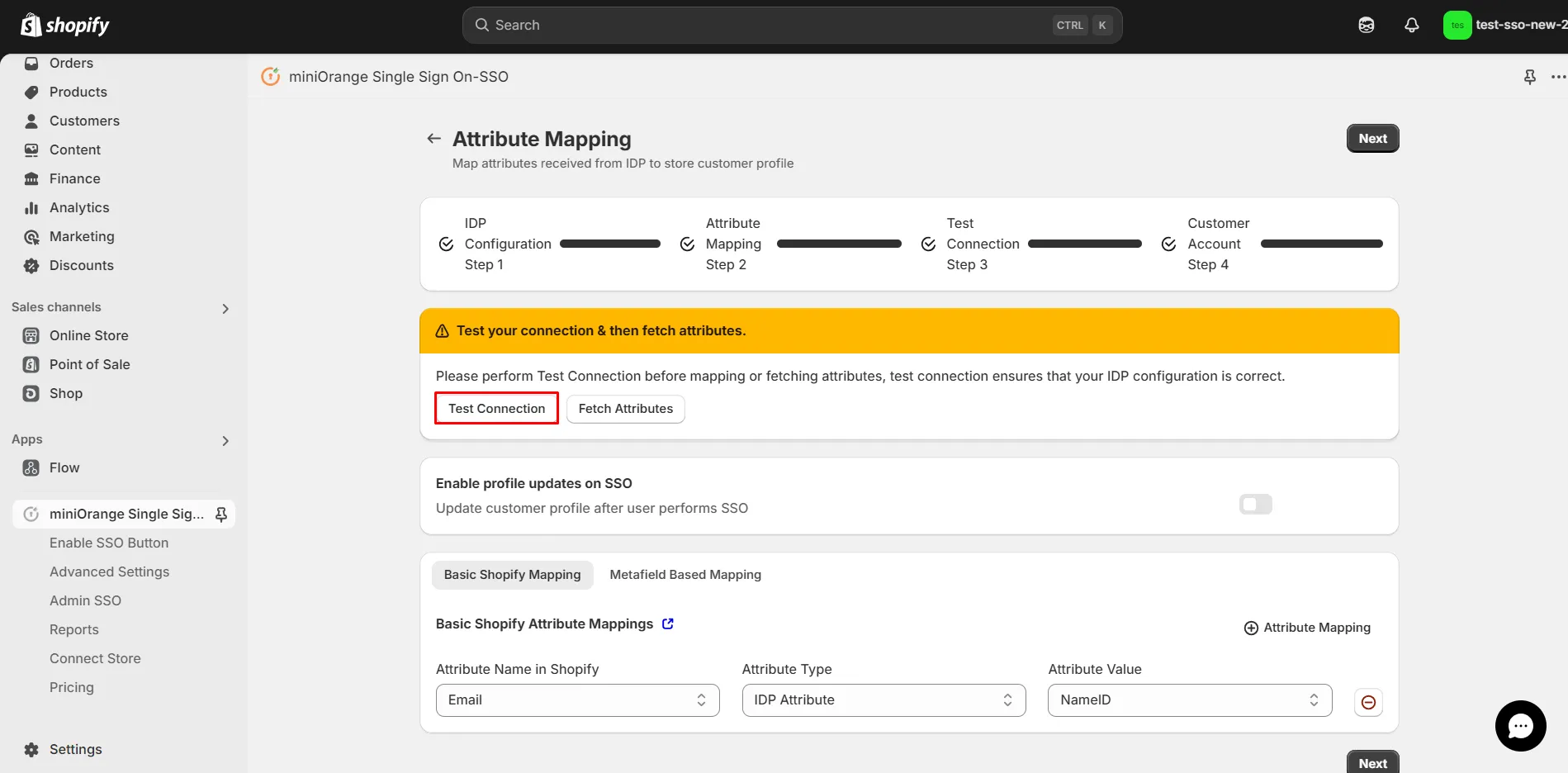
Task: Open Settings in the sidebar
Action: pos(76,749)
